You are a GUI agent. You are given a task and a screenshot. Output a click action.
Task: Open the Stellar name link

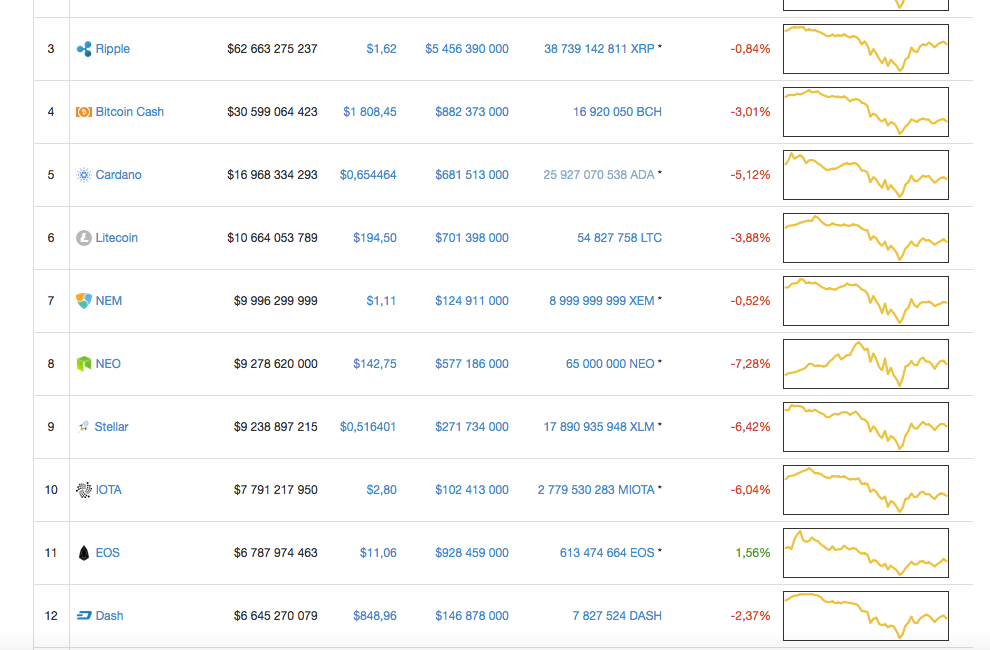[x=111, y=427]
